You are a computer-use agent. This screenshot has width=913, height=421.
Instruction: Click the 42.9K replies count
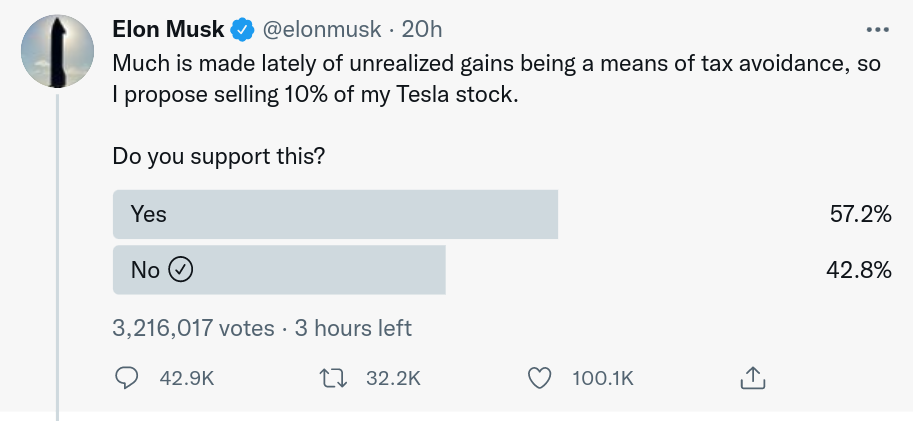[x=187, y=379]
